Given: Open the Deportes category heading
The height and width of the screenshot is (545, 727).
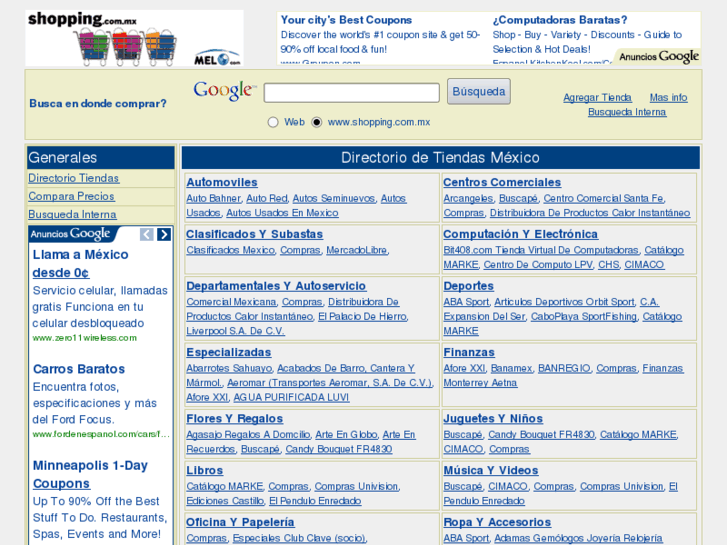Looking at the screenshot, I should coord(469,286).
